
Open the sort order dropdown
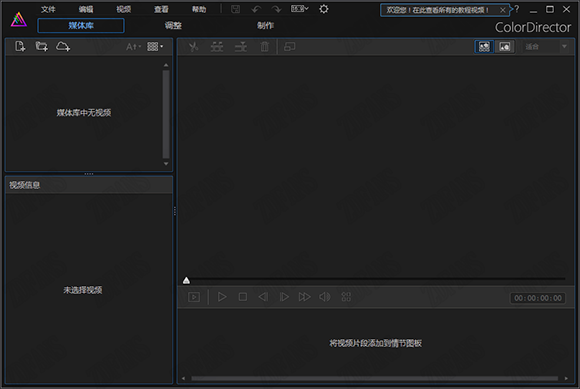pyautogui.click(x=133, y=47)
